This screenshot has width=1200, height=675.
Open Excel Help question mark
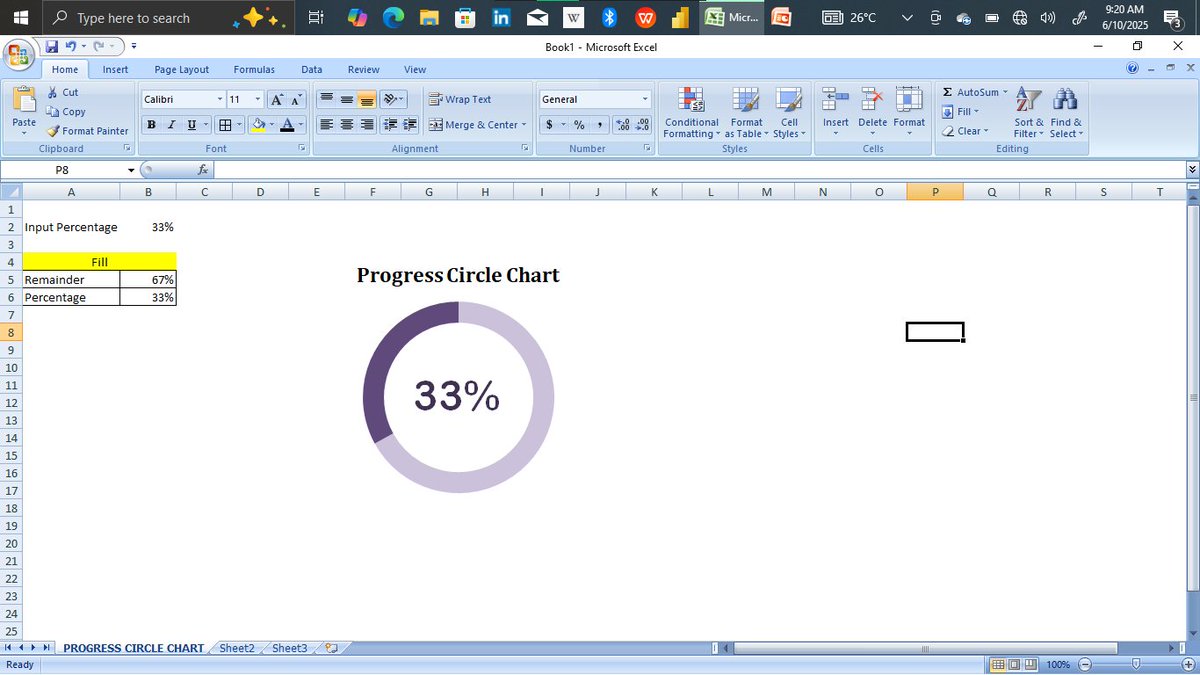pos(1132,69)
